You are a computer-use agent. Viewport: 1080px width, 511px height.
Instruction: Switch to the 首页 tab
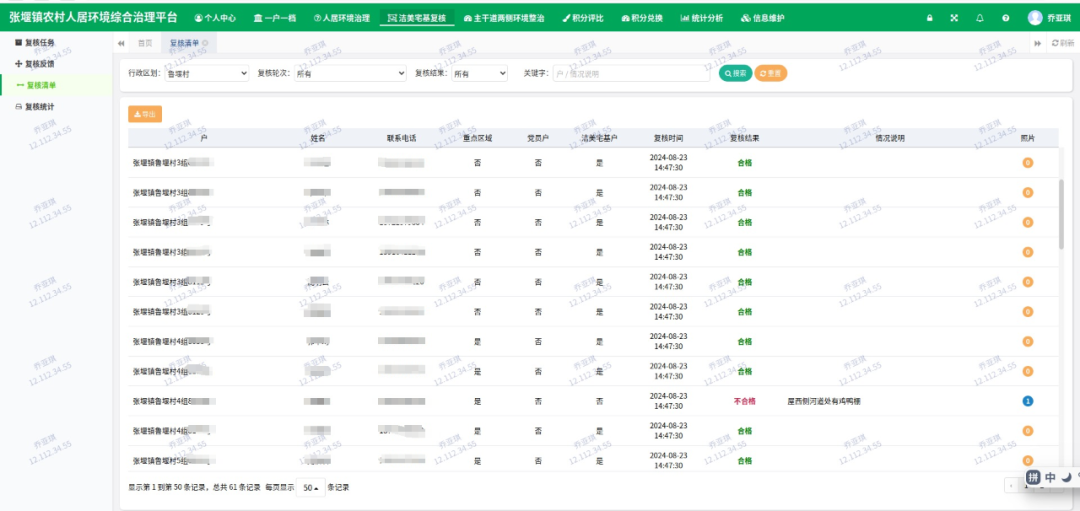pos(145,44)
